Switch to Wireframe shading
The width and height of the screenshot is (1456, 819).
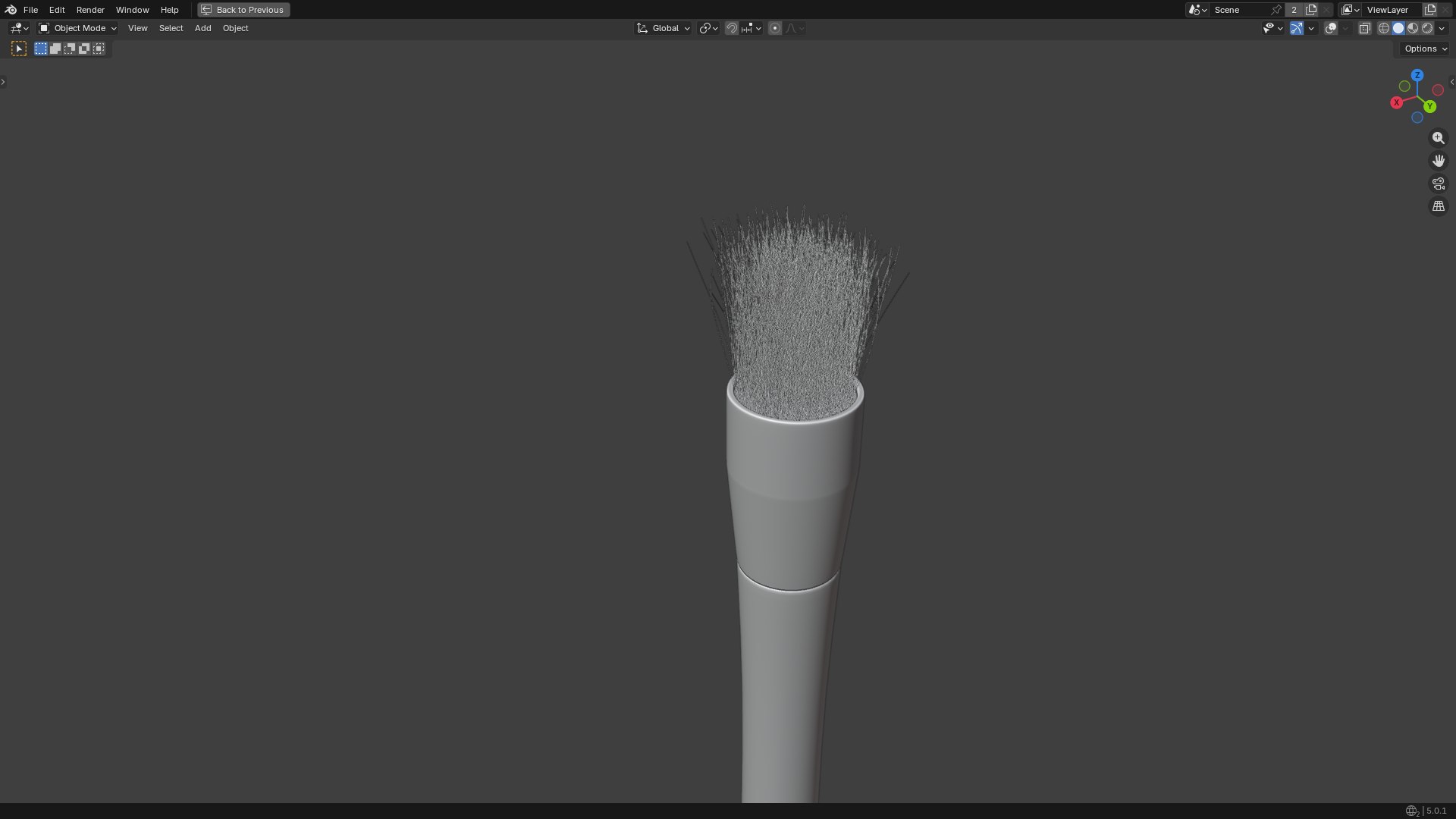(x=1384, y=28)
